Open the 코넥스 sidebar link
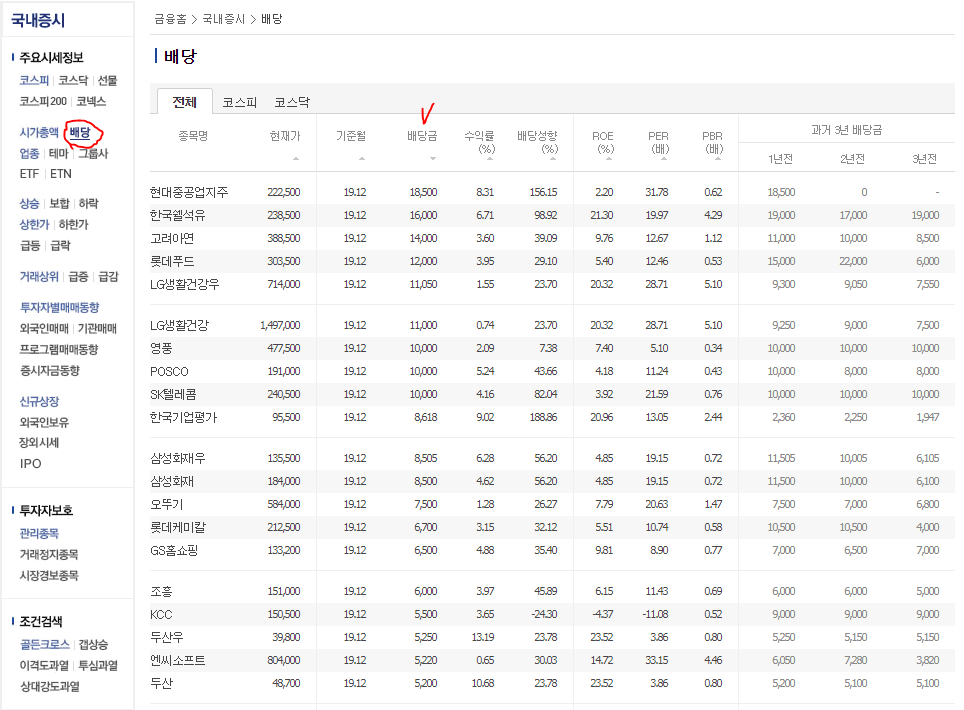Viewport: 964px width, 710px height. tap(91, 101)
